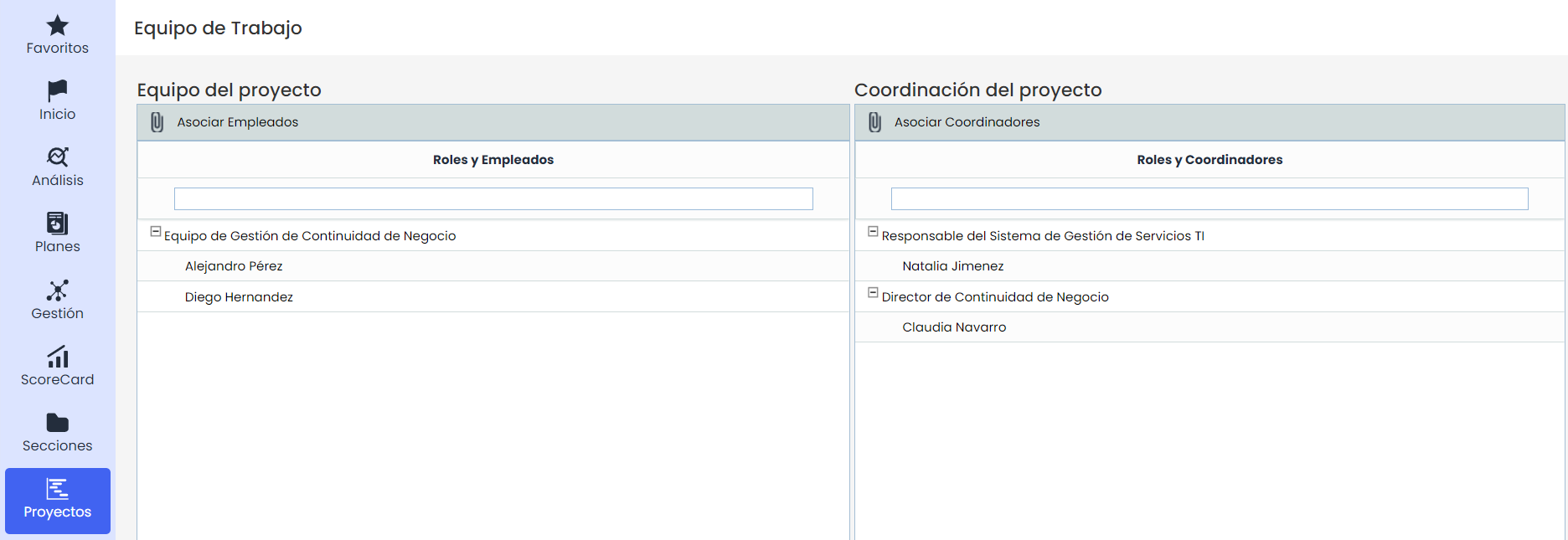Select the Planes document icon

click(57, 223)
